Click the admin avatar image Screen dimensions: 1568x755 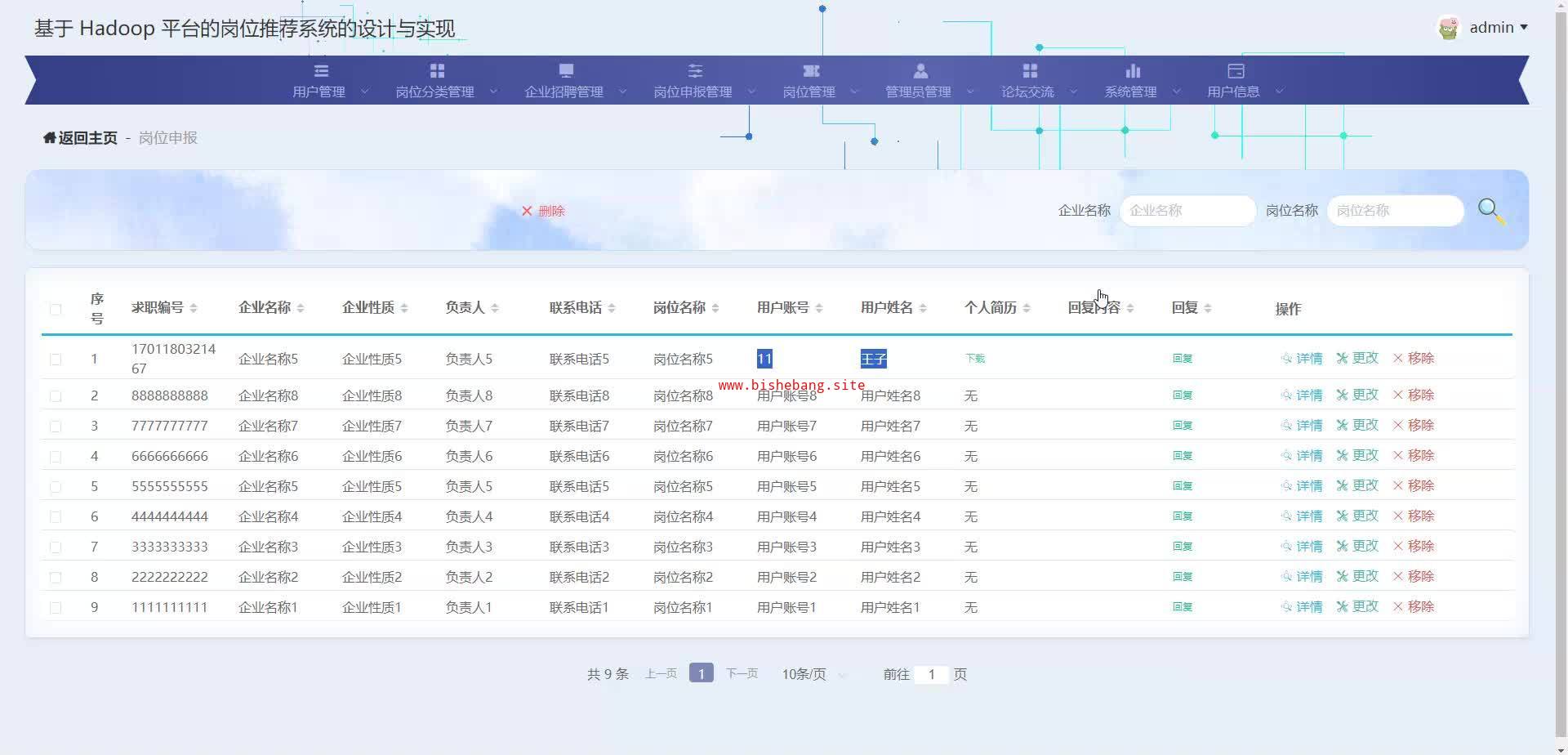(x=1449, y=28)
